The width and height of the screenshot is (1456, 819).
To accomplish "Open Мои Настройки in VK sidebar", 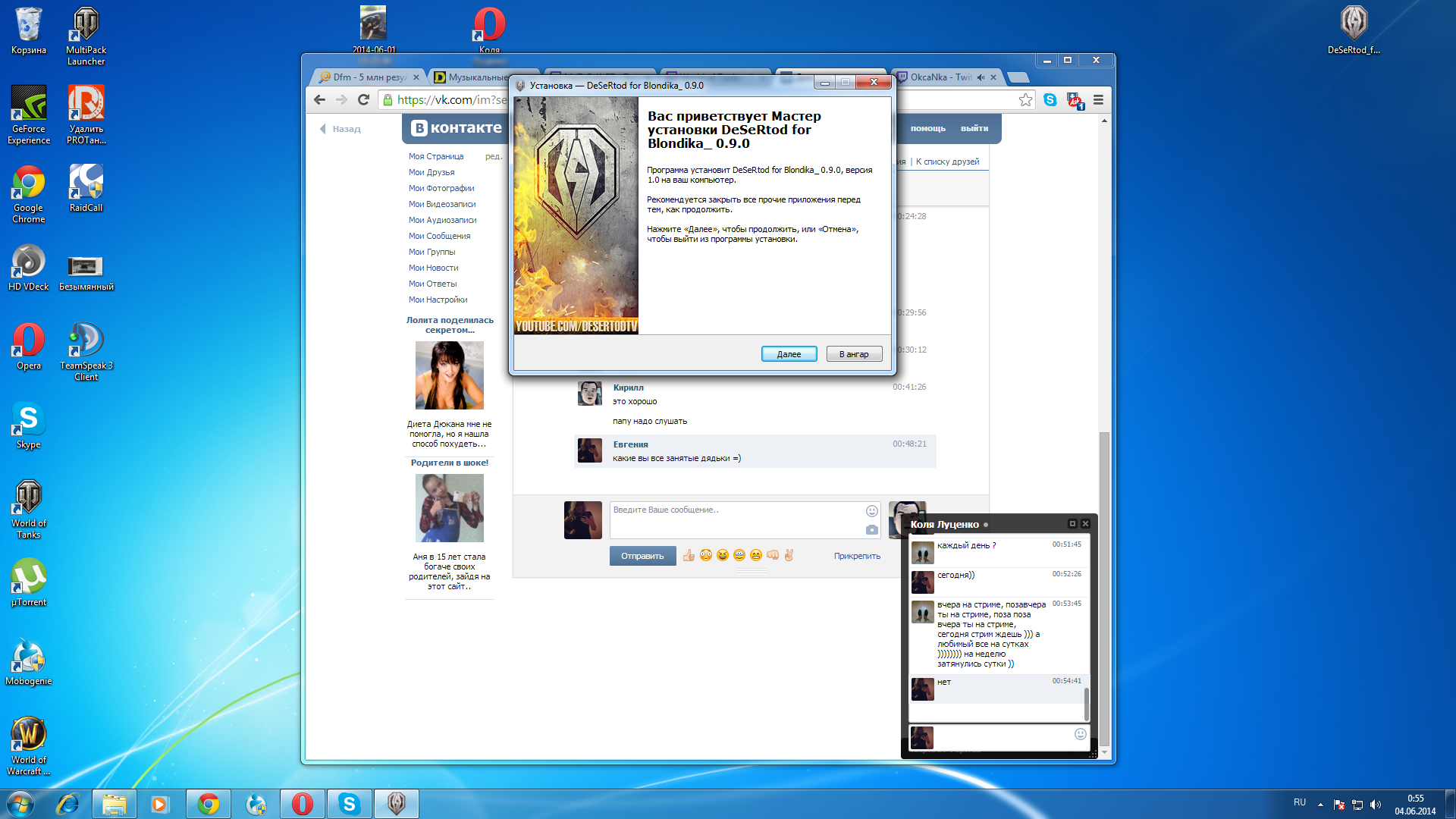I will point(438,300).
